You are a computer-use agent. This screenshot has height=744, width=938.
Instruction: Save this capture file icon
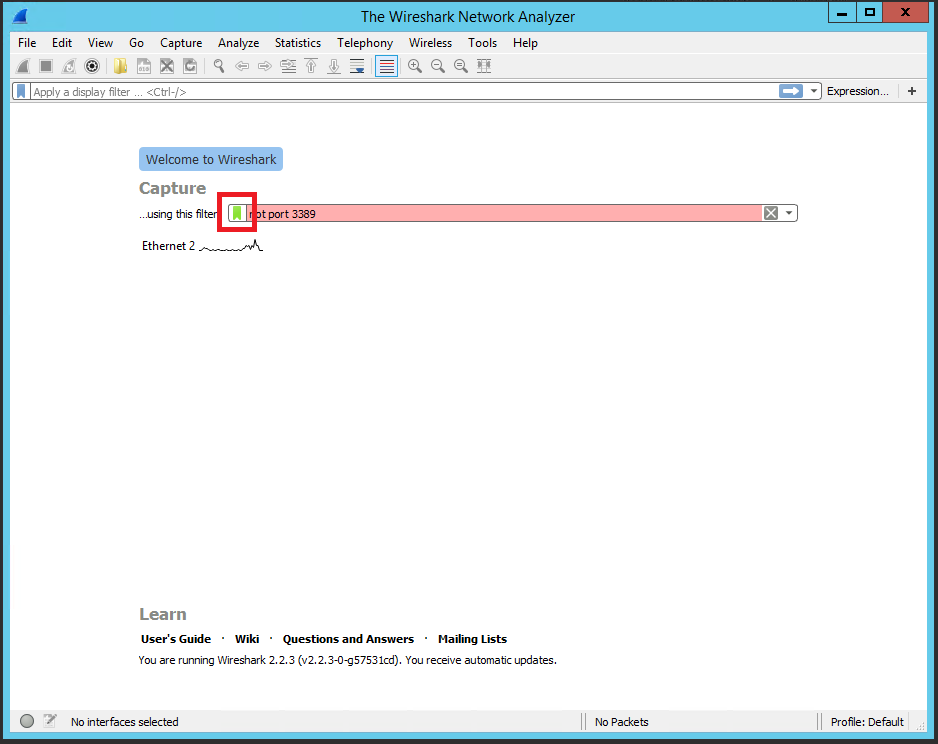(144, 66)
